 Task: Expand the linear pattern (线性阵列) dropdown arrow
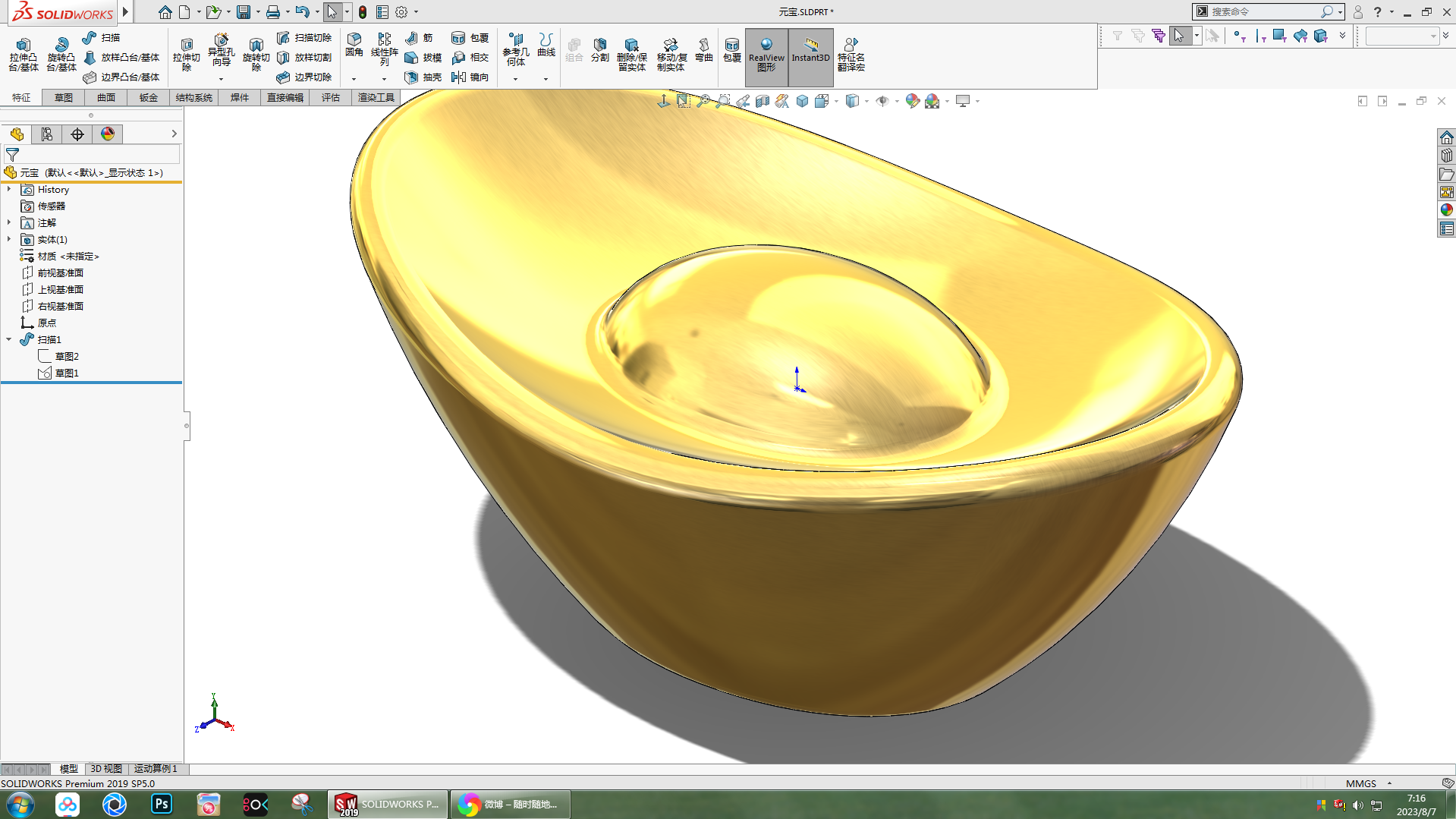click(x=384, y=79)
